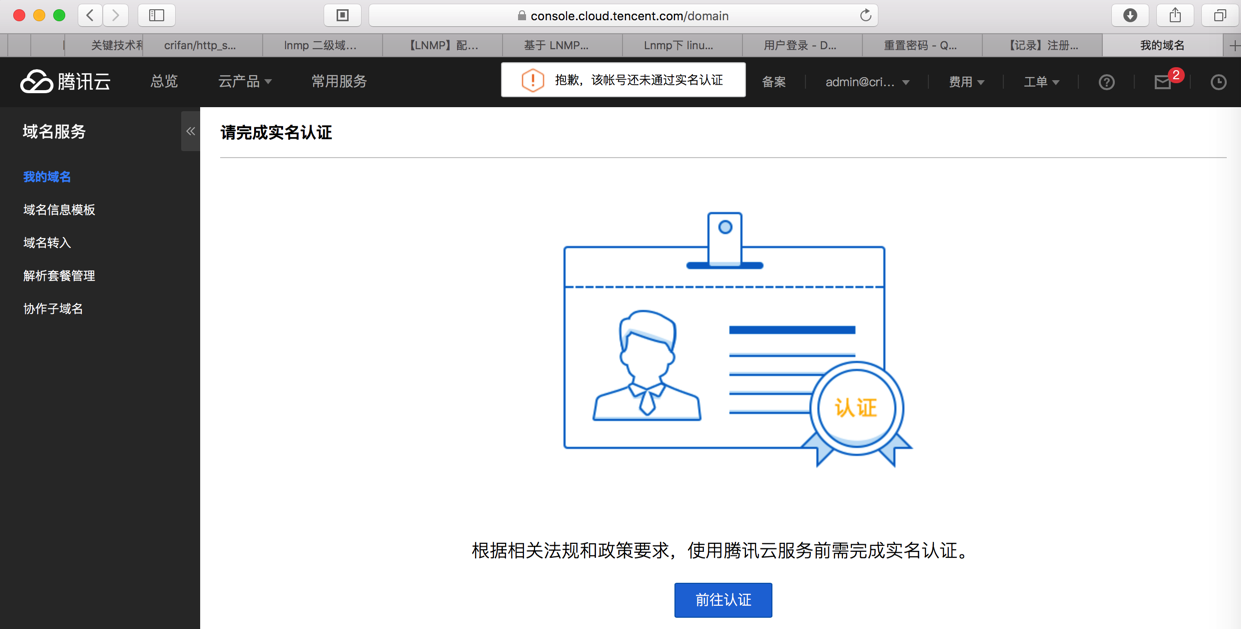Click the address bar URL field
This screenshot has width=1241, height=629.
coord(624,15)
